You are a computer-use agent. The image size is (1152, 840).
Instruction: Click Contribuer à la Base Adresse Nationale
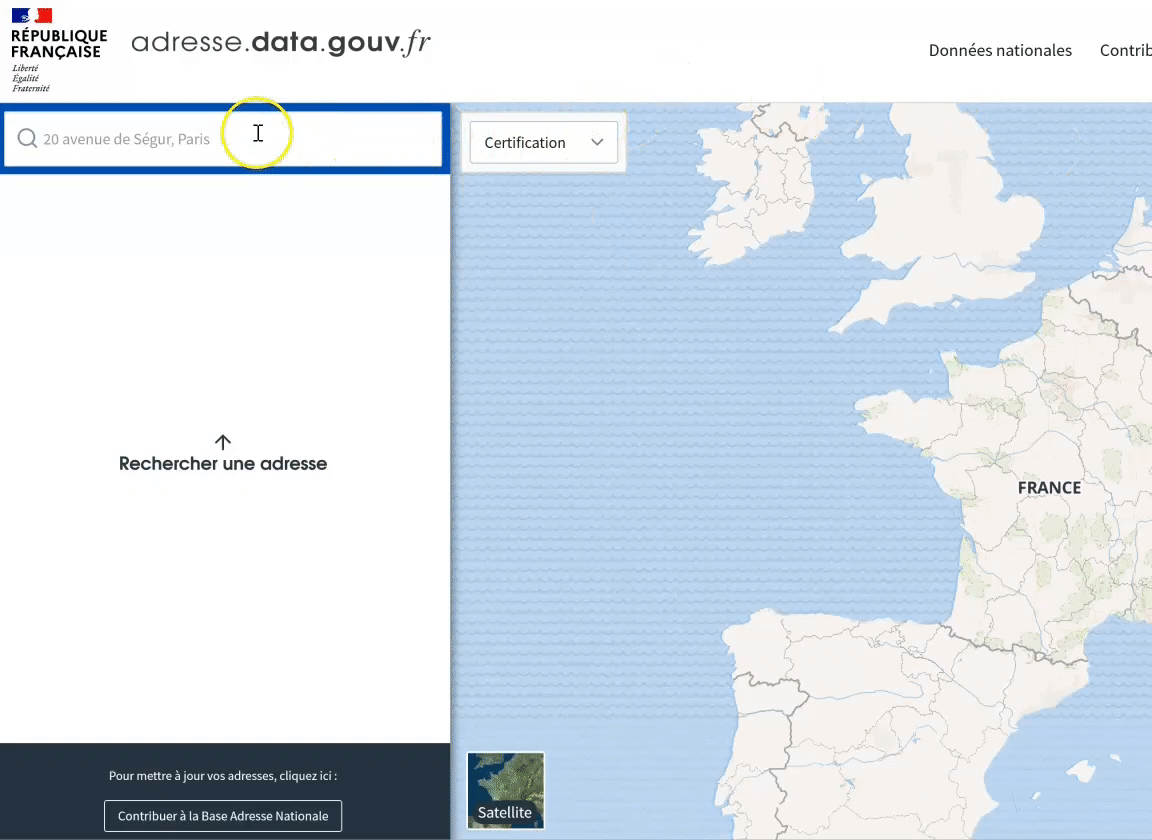click(x=223, y=816)
